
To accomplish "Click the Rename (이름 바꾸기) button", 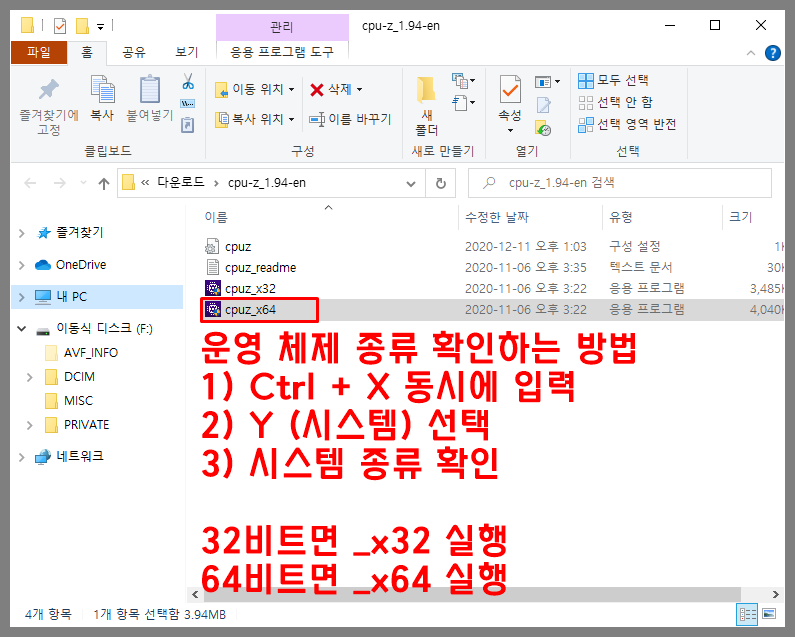I will [x=350, y=119].
